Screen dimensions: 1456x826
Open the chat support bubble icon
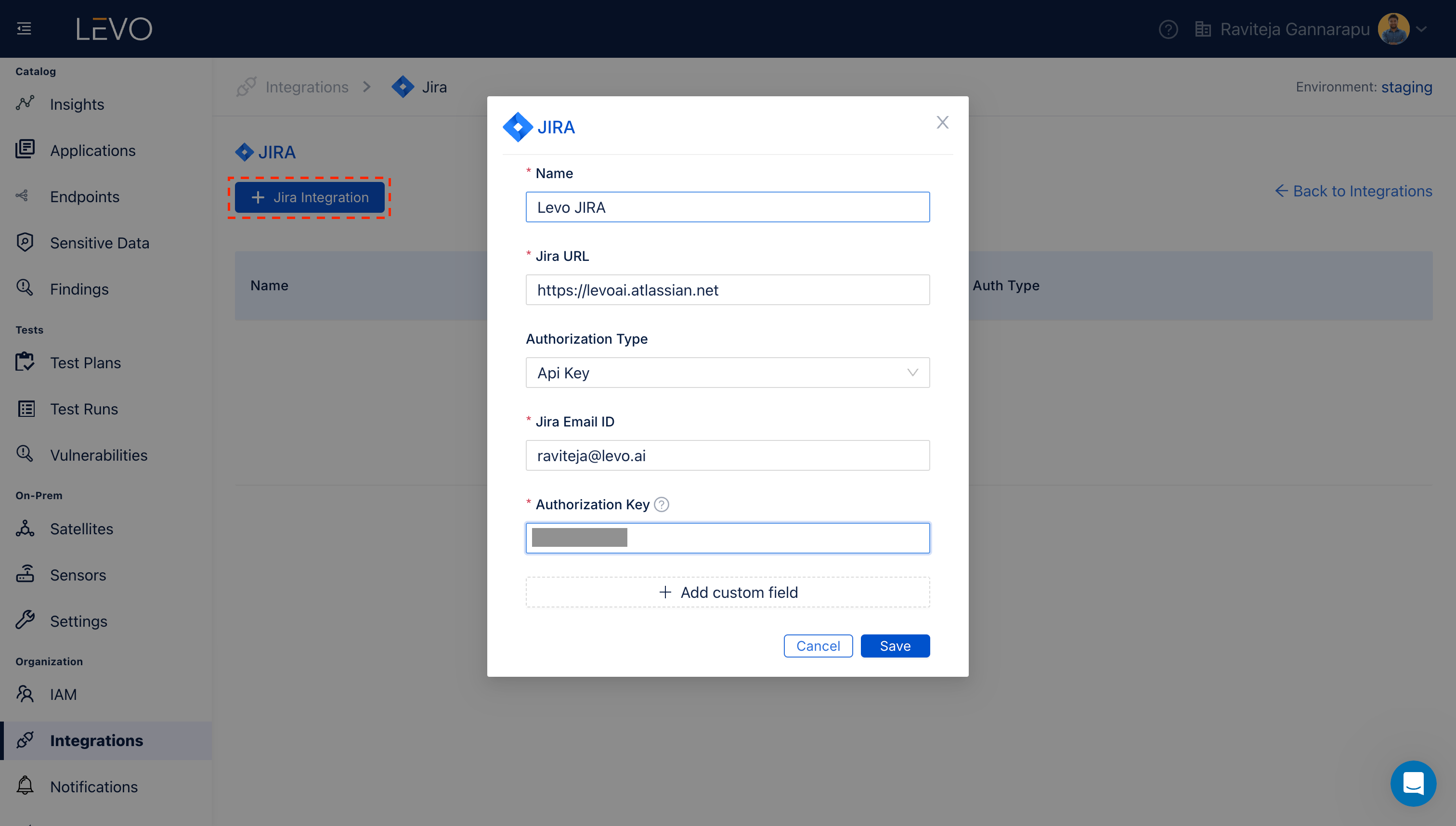tap(1413, 784)
